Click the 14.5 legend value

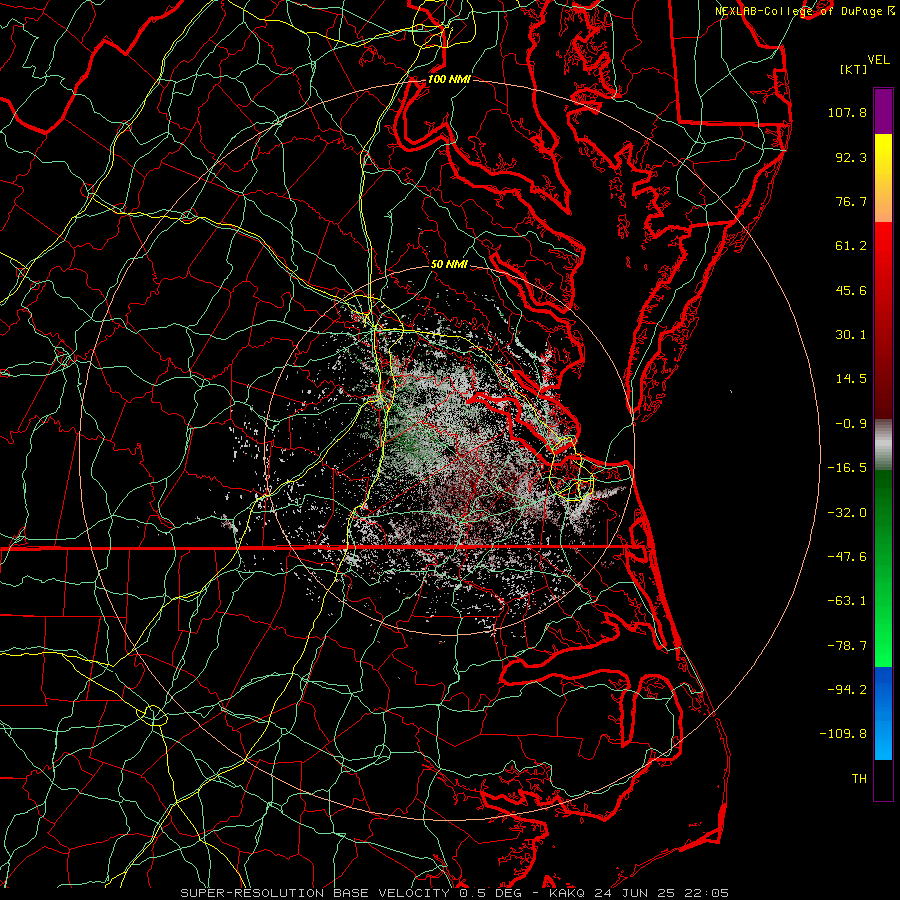pos(851,379)
